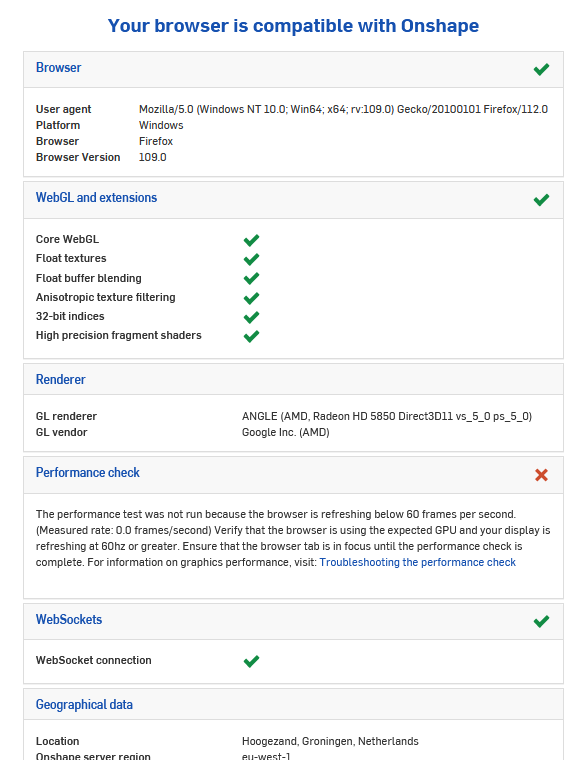
Task: Select the Browser section heading
Action: (59, 67)
